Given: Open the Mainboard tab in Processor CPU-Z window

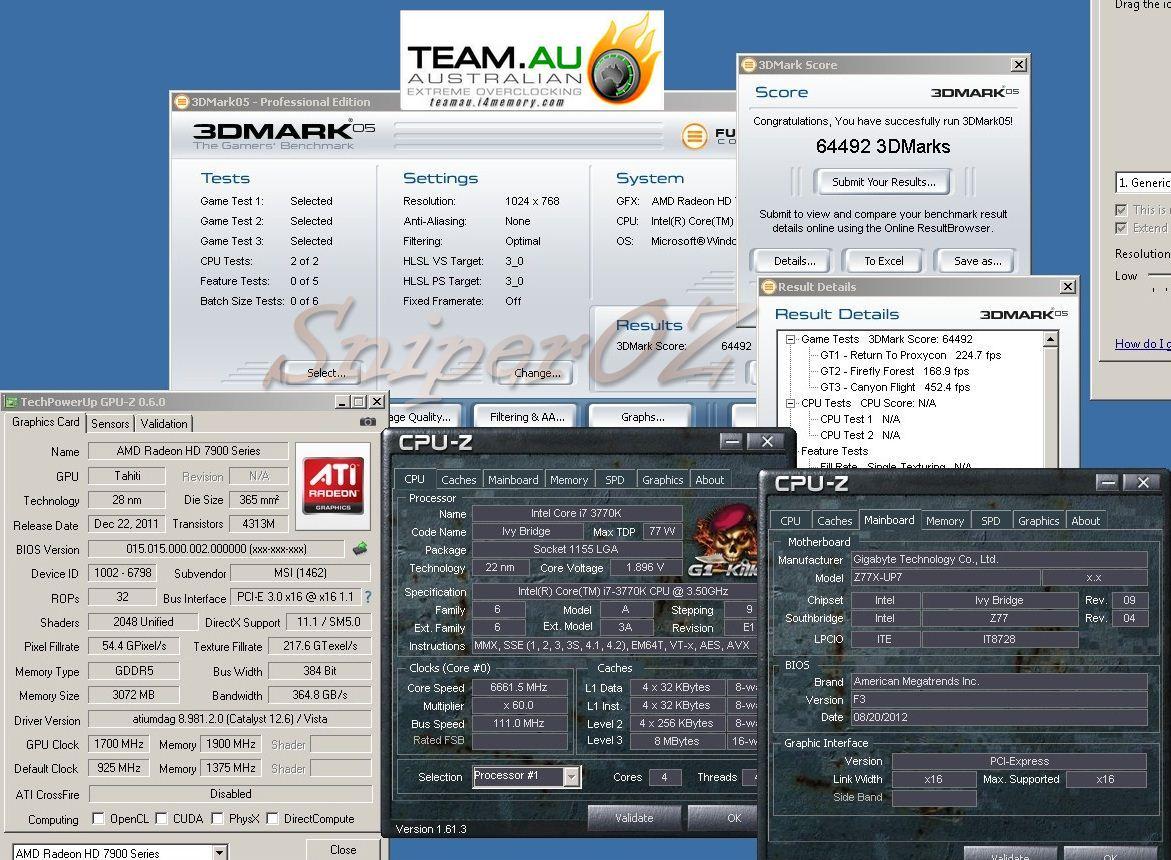Looking at the screenshot, I should (513, 480).
